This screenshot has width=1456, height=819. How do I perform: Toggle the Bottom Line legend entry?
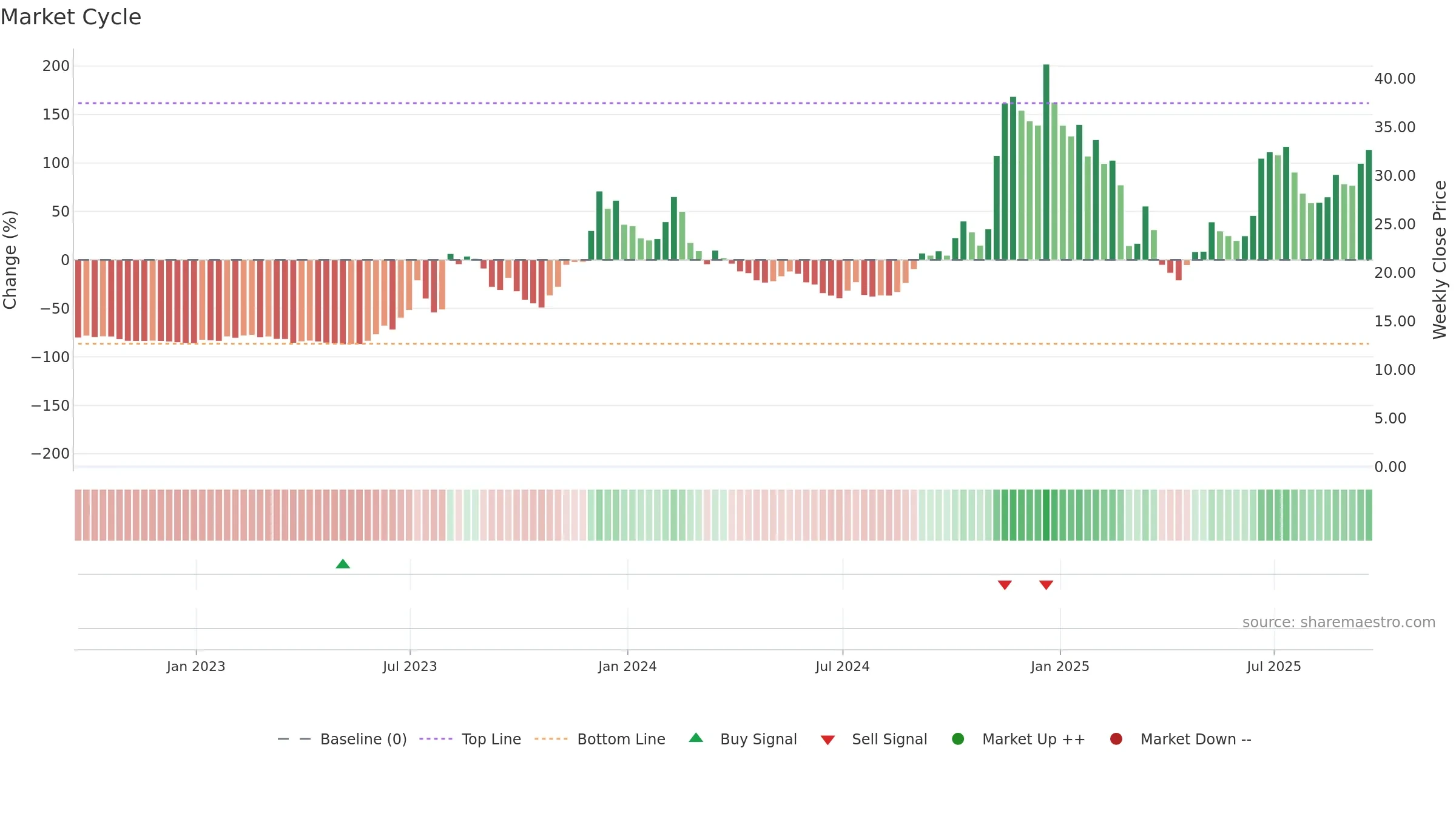click(600, 739)
